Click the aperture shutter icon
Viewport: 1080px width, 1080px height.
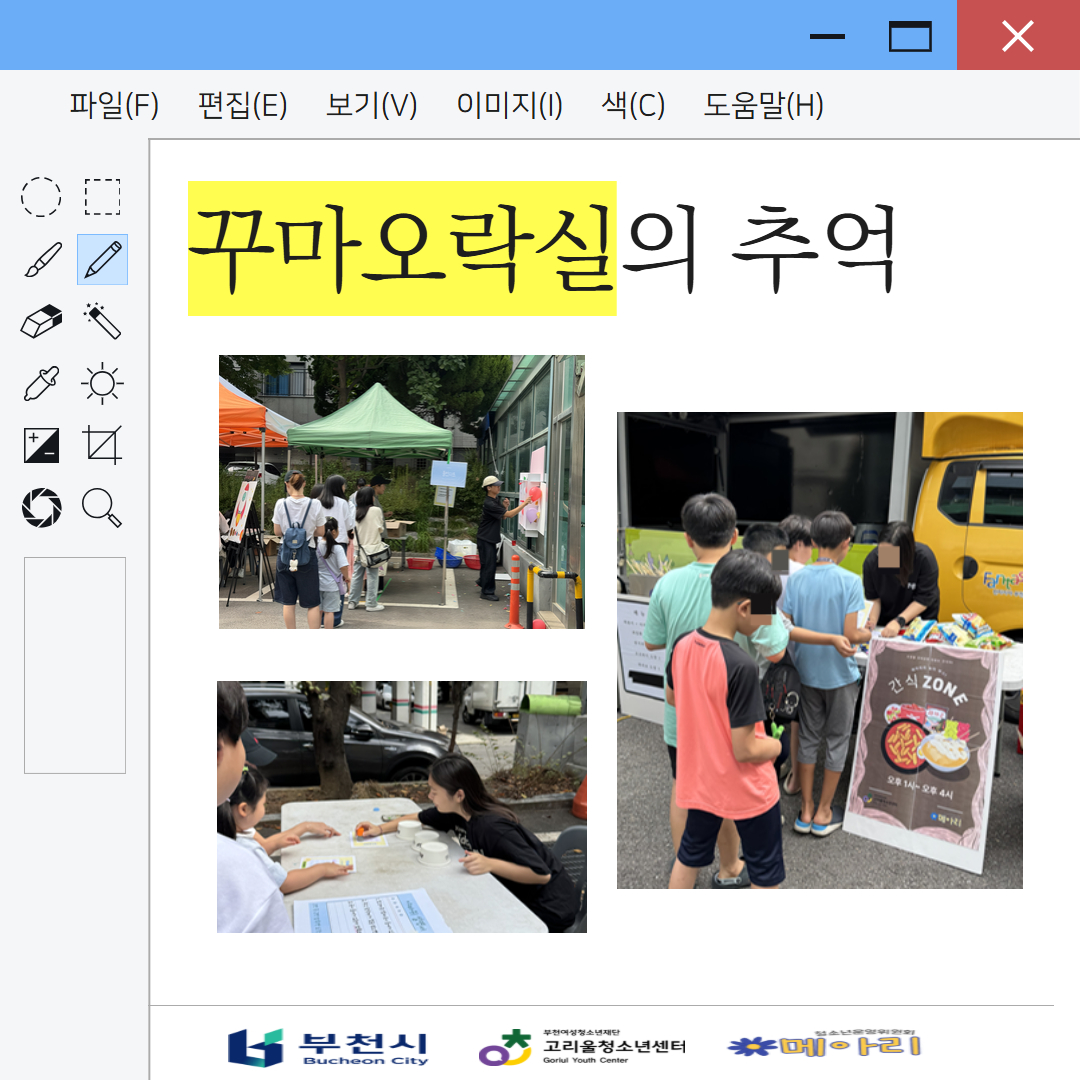click(41, 508)
